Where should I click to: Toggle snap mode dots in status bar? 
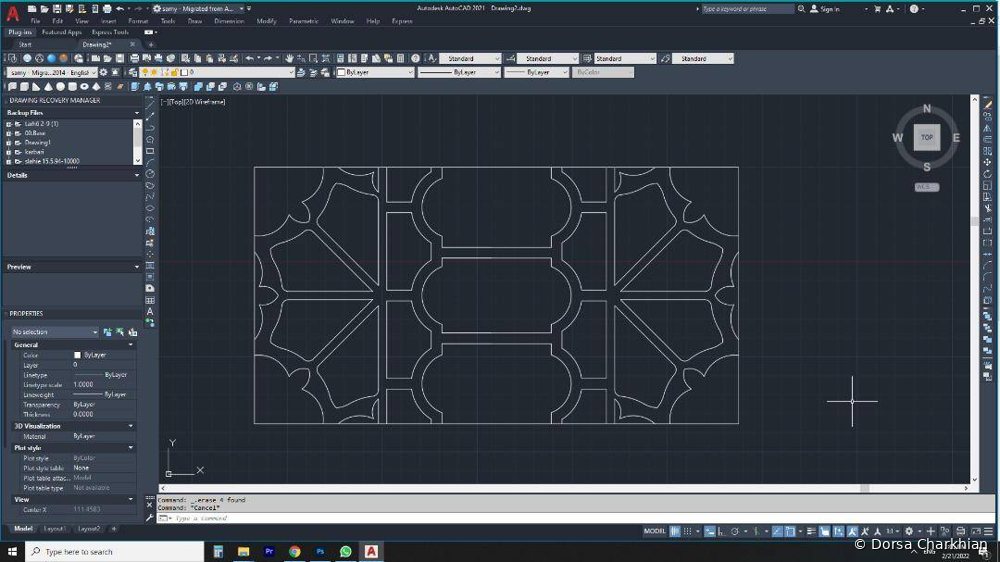[688, 531]
